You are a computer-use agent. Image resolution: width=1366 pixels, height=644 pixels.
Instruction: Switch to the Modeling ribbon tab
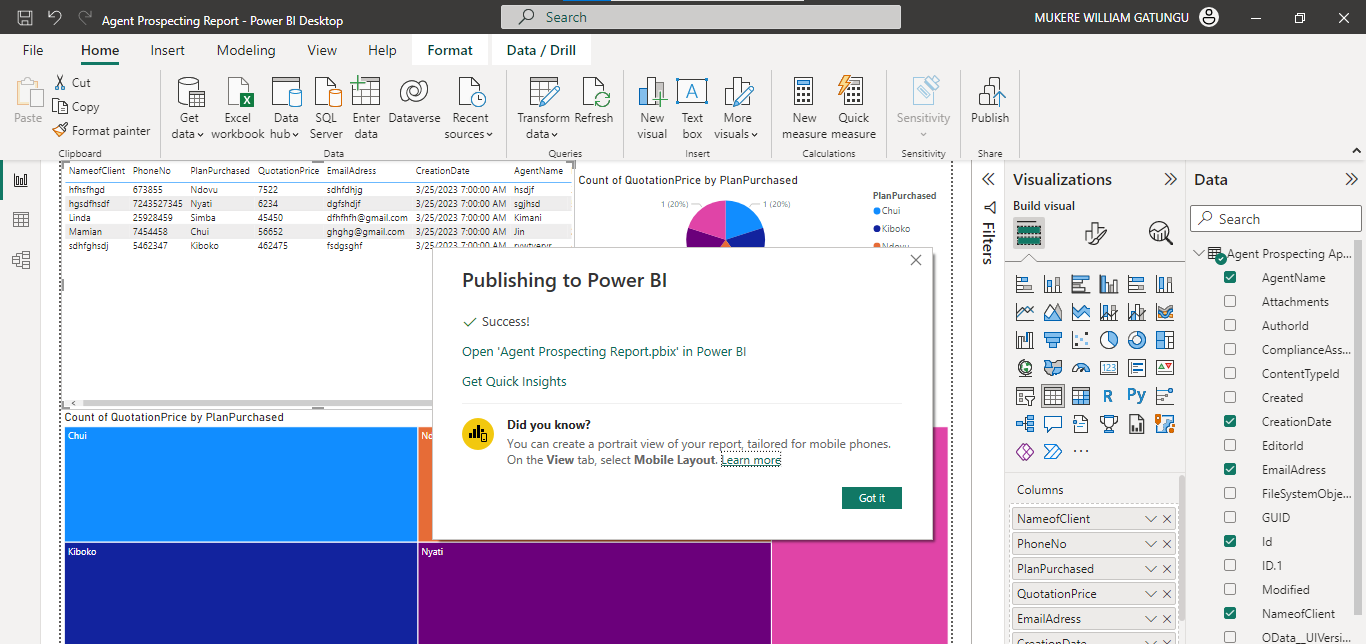[246, 50]
